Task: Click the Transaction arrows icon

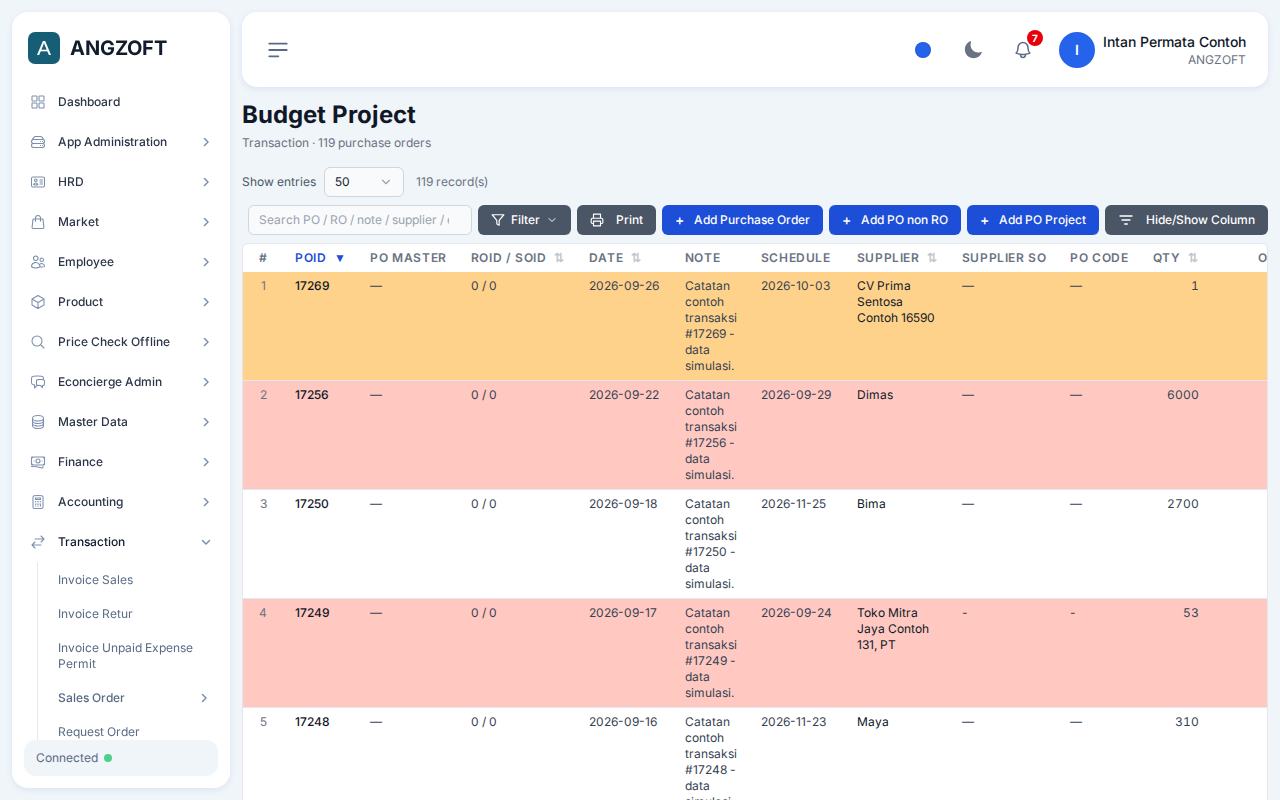Action: (x=38, y=542)
